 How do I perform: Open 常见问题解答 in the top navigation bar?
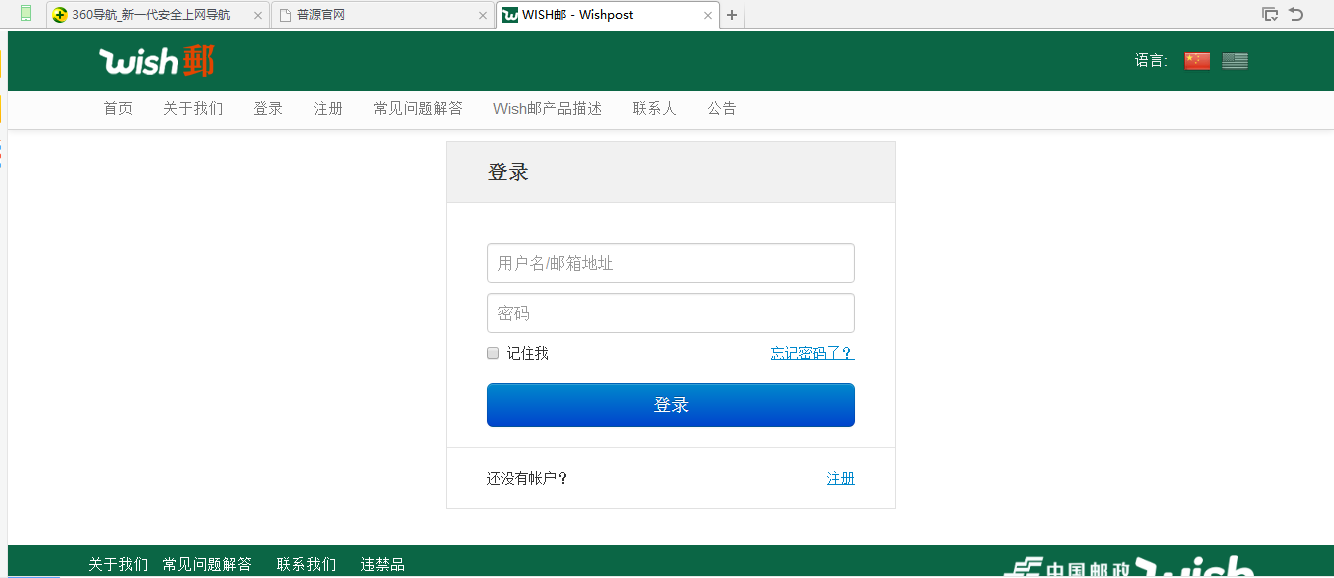coord(418,109)
